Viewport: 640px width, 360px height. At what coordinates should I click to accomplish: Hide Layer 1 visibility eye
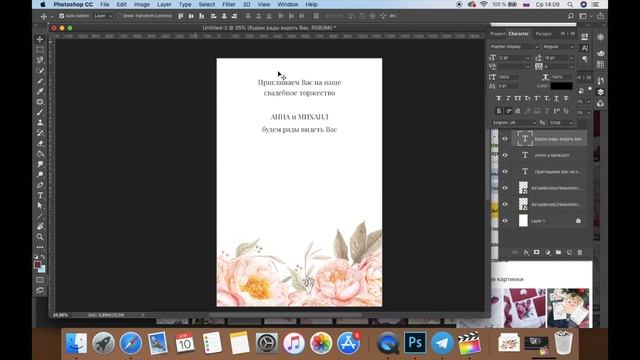(505, 220)
